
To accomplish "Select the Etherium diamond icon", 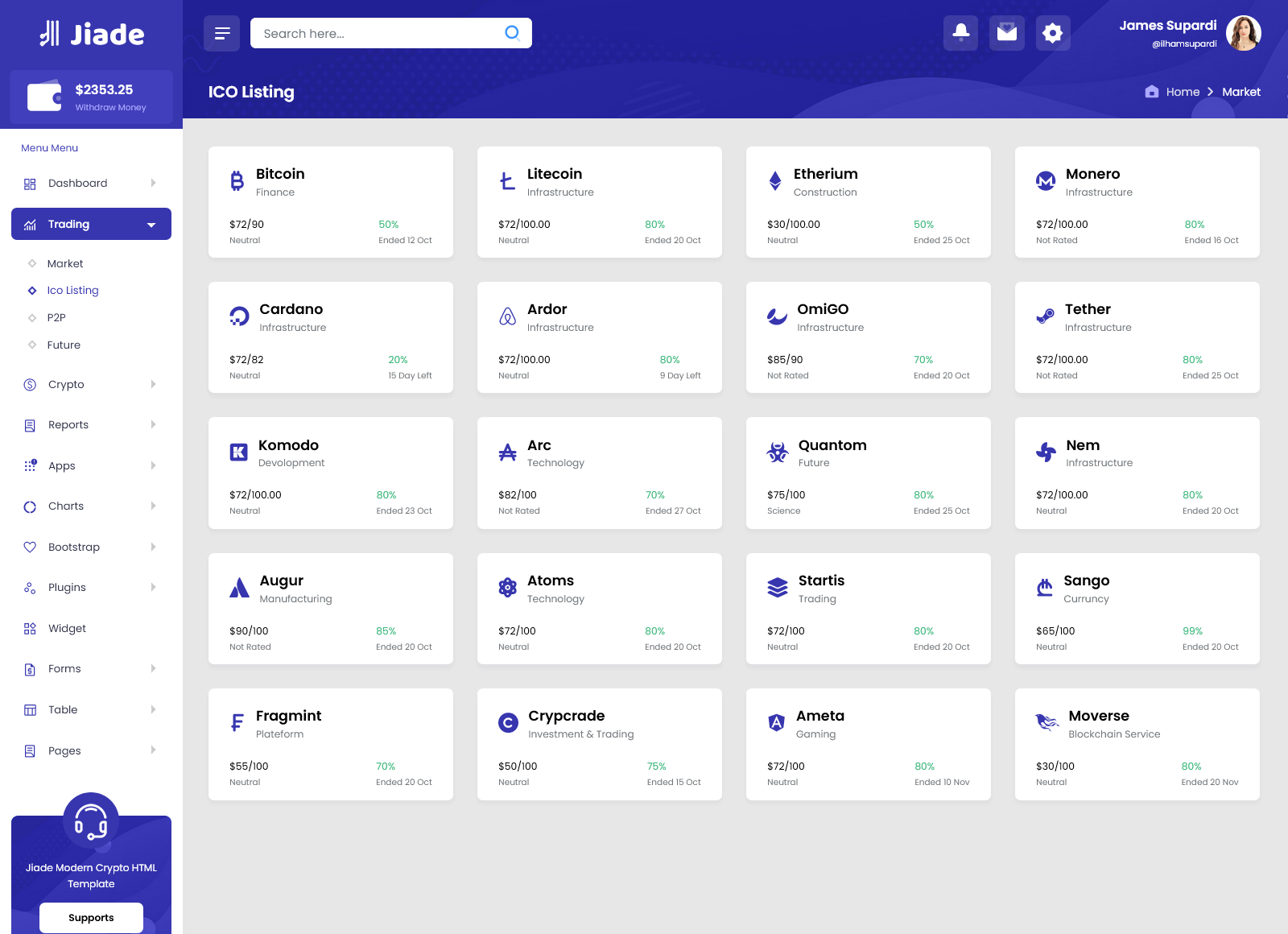I will (x=774, y=181).
